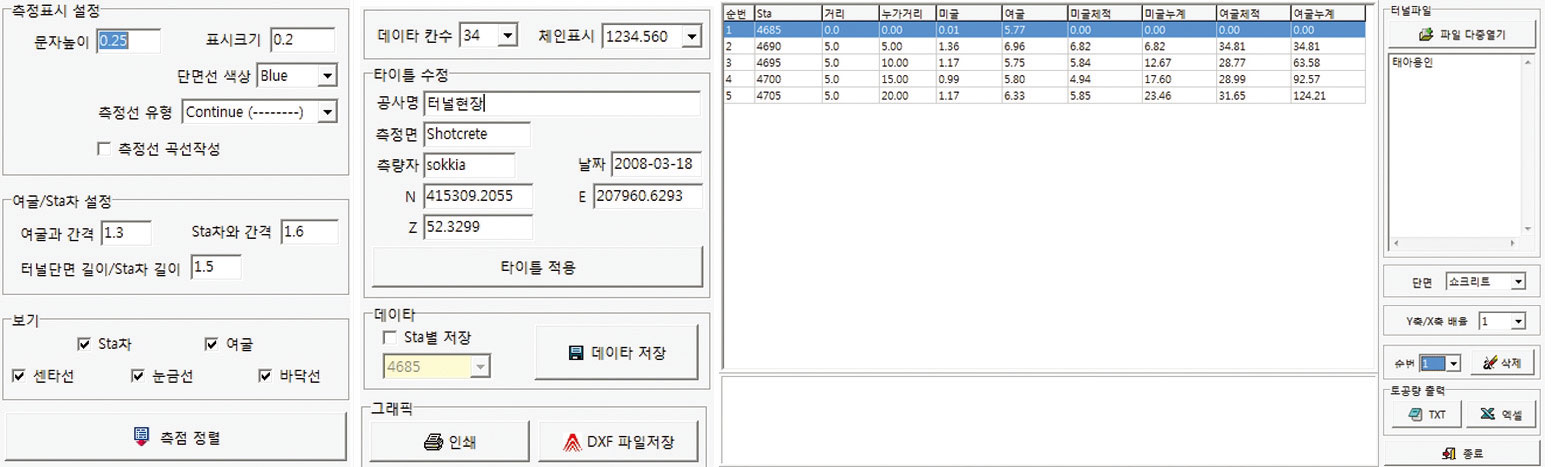Viewport: 1566px width, 467px height.
Task: Expand the 측정선 유형 Continue dropdown
Action: 327,112
